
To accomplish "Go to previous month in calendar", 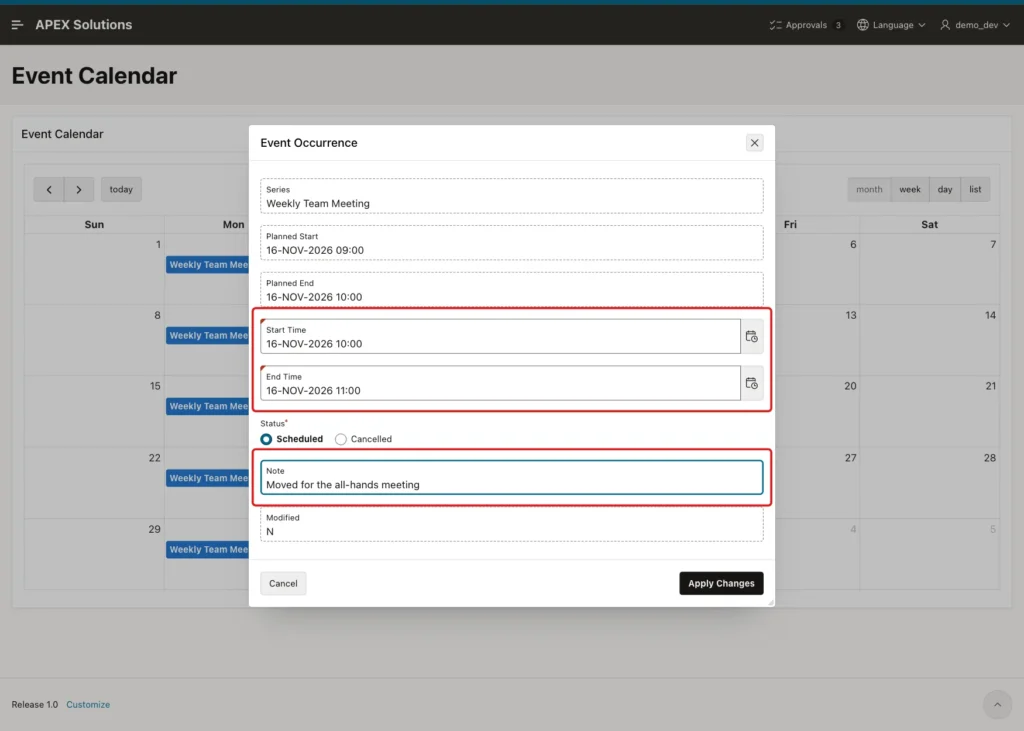I will click(x=49, y=189).
